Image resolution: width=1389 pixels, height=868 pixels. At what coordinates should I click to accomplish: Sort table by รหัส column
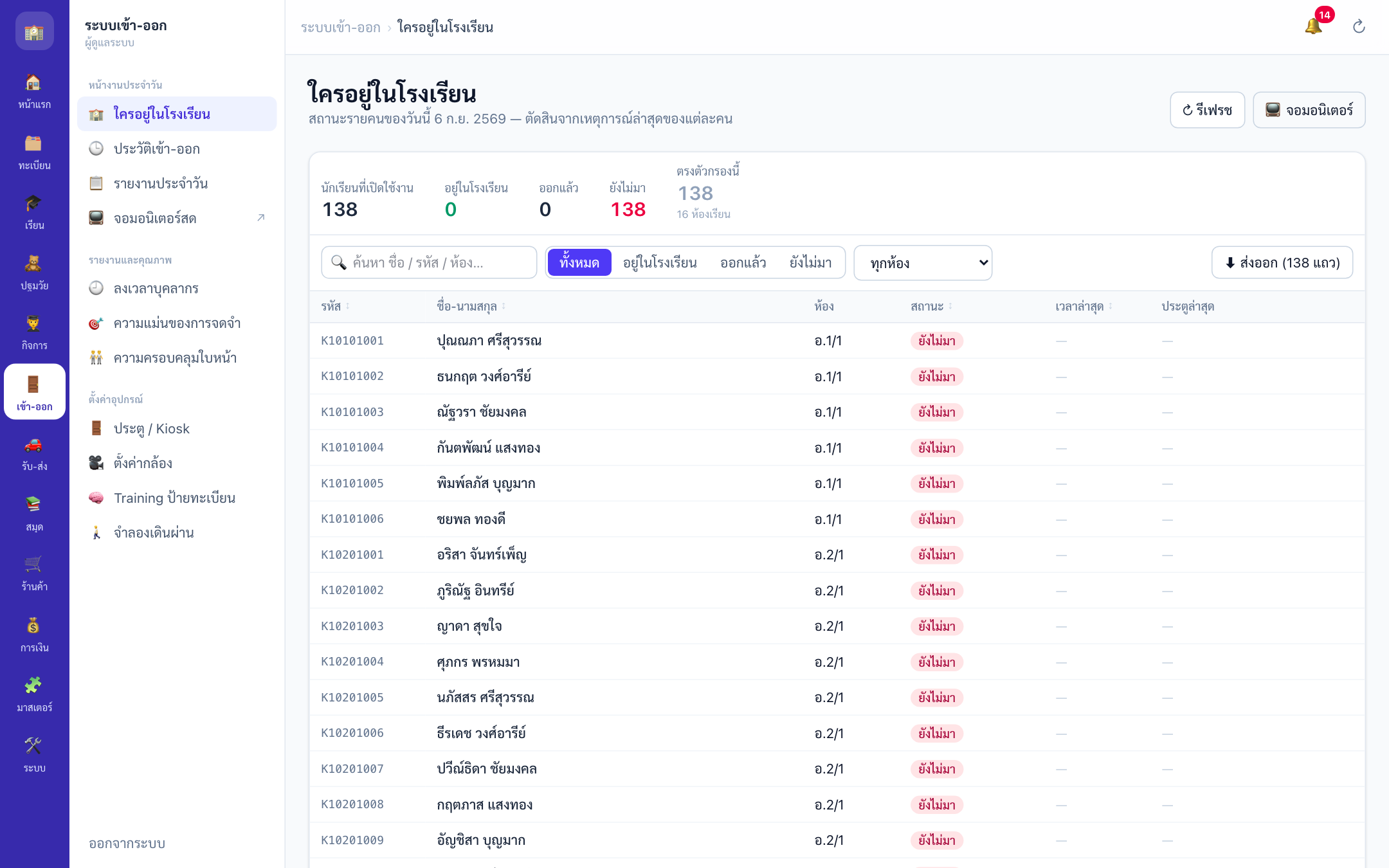(x=336, y=306)
